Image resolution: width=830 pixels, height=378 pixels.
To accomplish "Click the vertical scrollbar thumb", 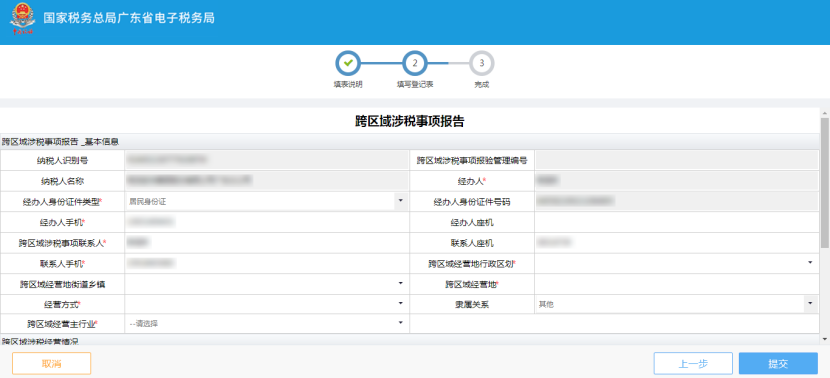I will [825, 183].
